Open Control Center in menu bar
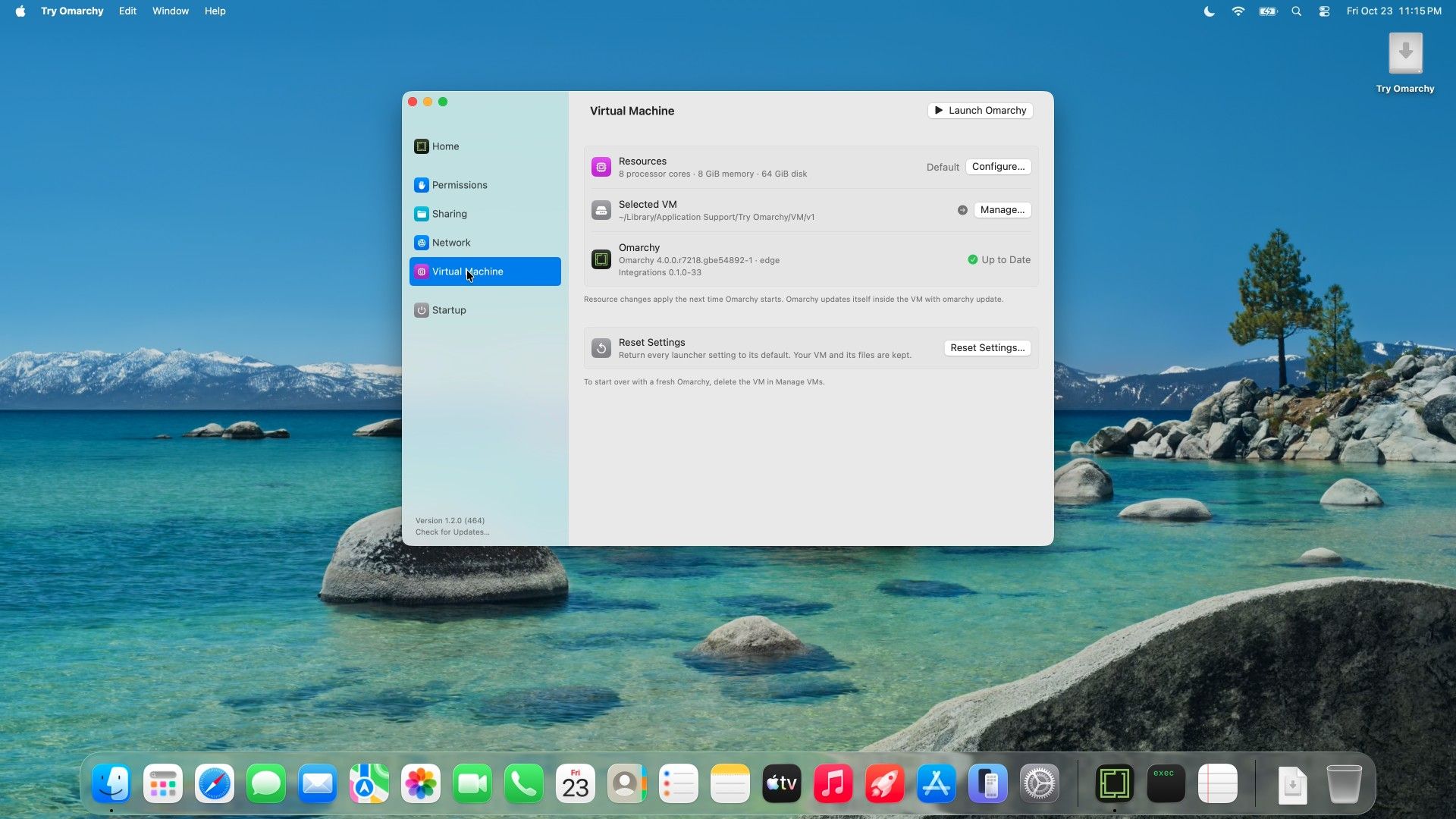 coord(1324,11)
